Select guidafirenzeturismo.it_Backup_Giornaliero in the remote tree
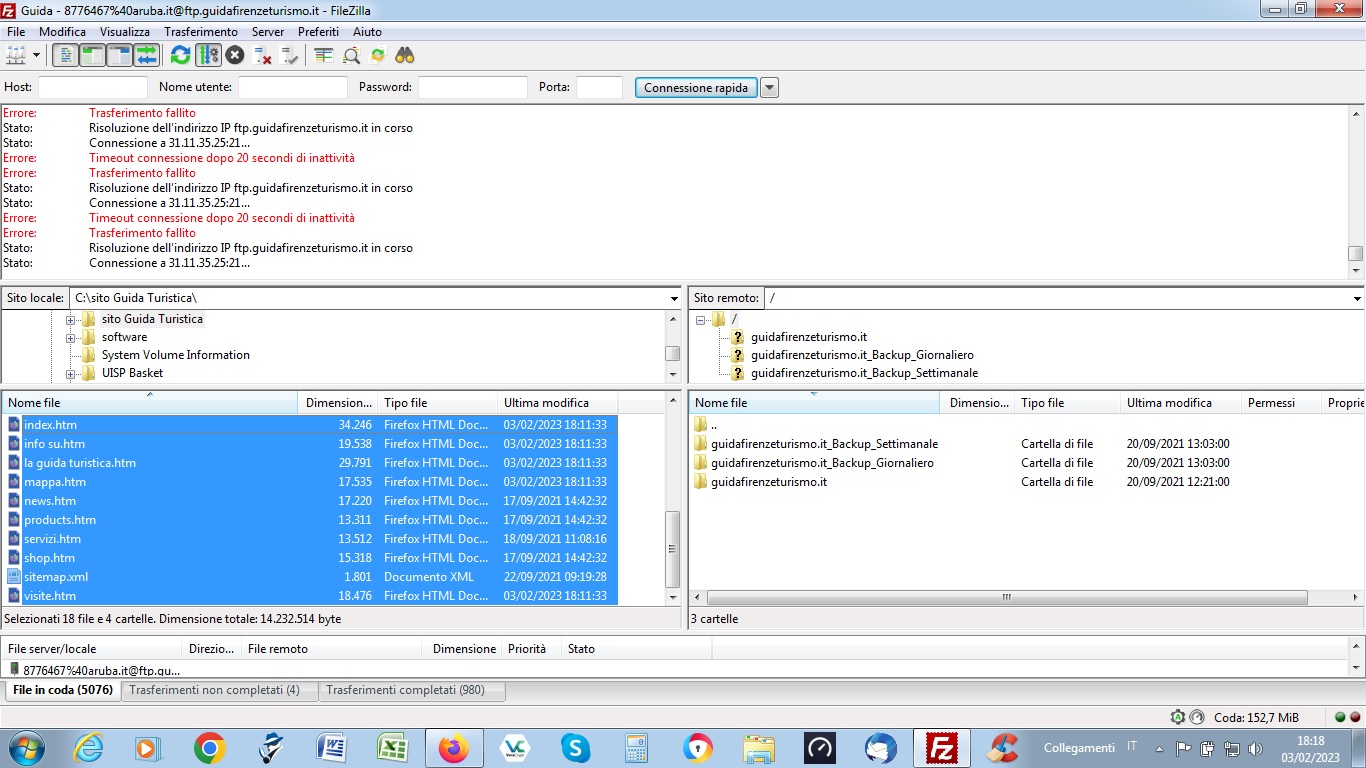 coord(862,355)
